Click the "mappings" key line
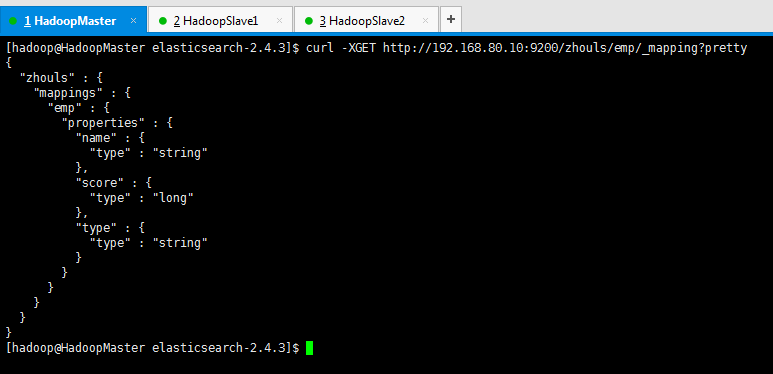This screenshot has width=773, height=374. tap(82, 93)
